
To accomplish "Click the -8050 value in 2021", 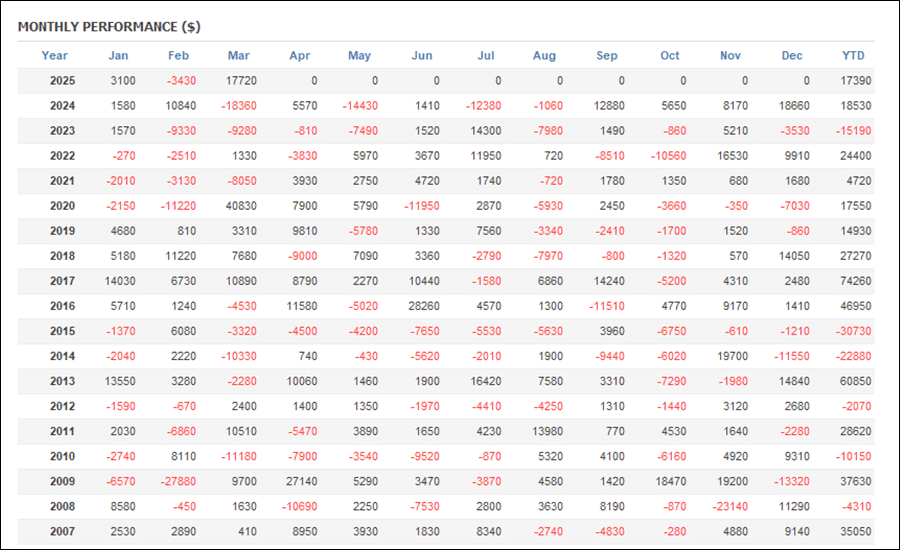I will [242, 181].
